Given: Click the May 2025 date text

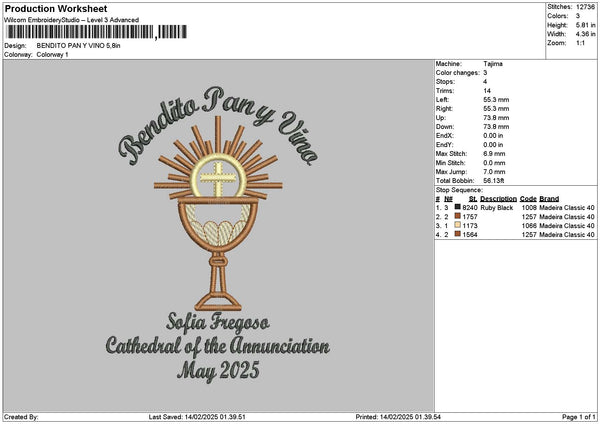Looking at the screenshot, I should pyautogui.click(x=218, y=371).
